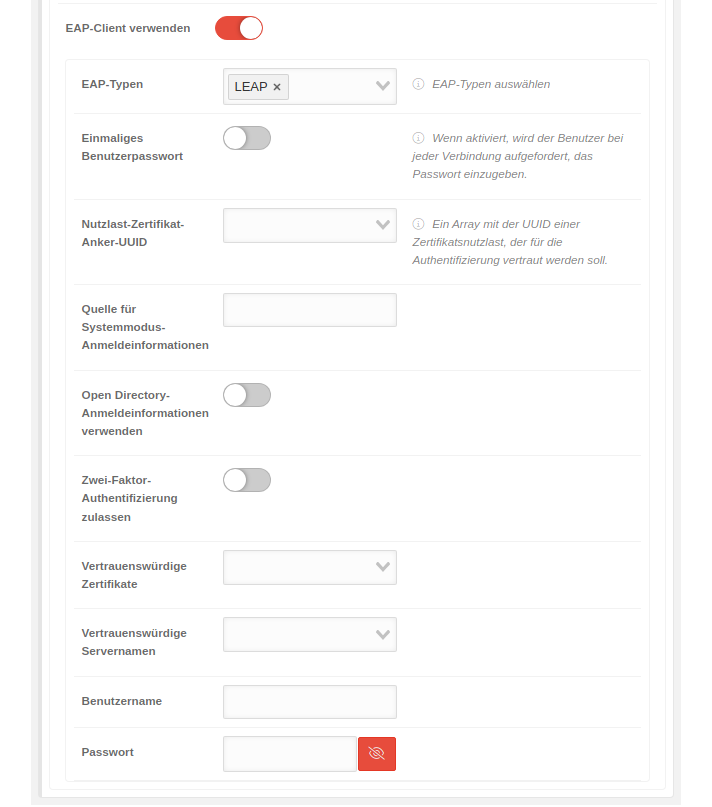Focus the Benutzername input field
The image size is (712, 807).
[x=309, y=702]
